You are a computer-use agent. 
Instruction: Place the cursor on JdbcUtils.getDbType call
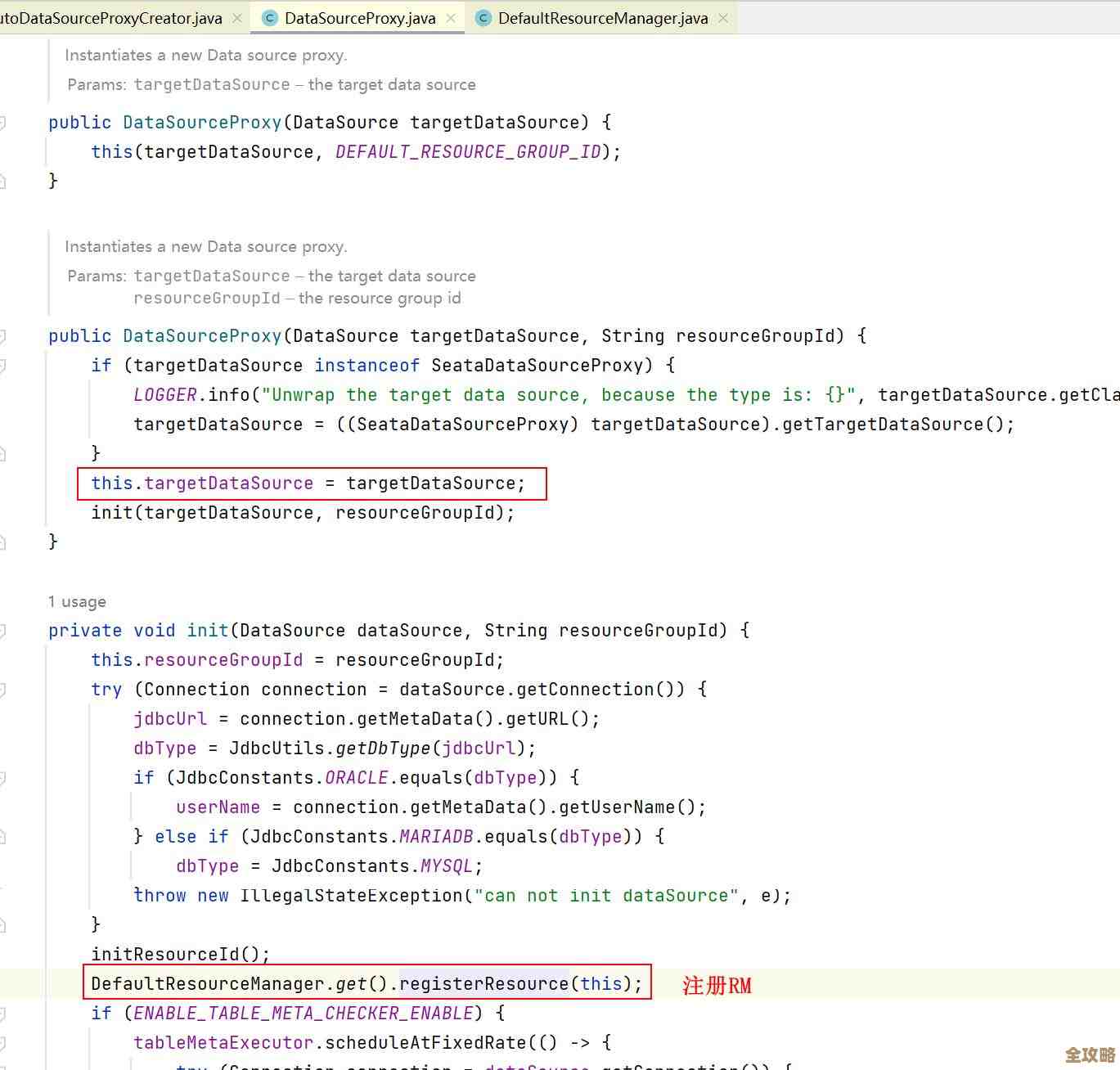tap(382, 749)
